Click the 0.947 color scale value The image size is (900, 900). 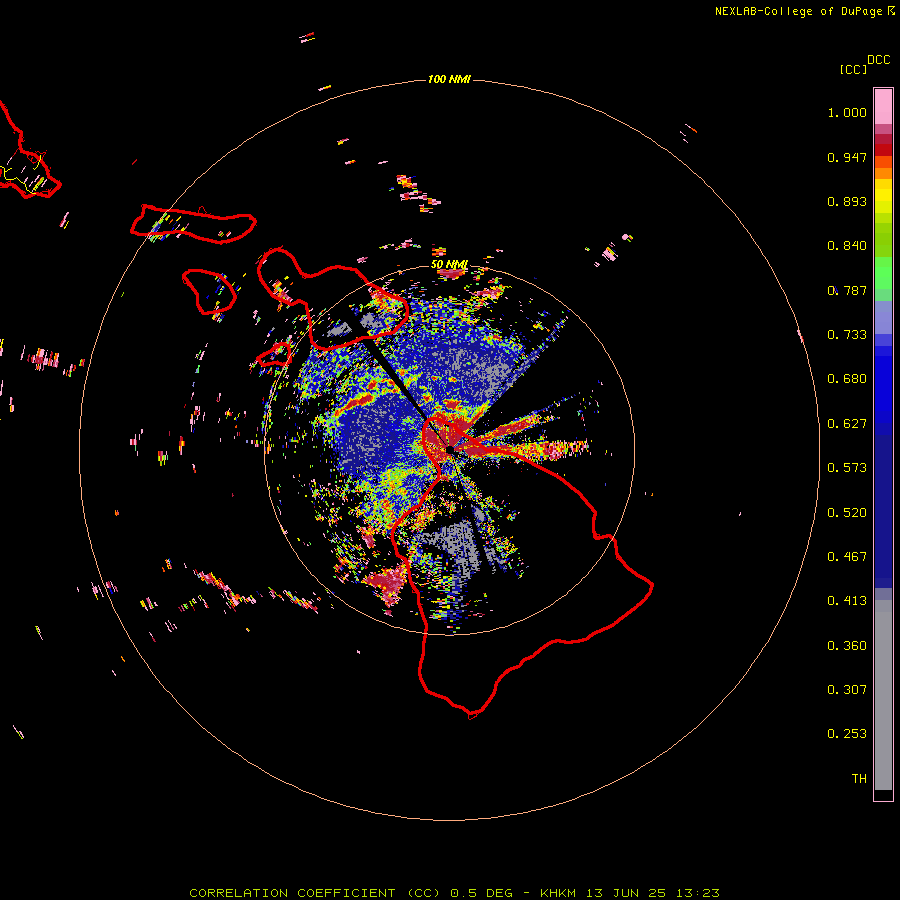pyautogui.click(x=847, y=157)
